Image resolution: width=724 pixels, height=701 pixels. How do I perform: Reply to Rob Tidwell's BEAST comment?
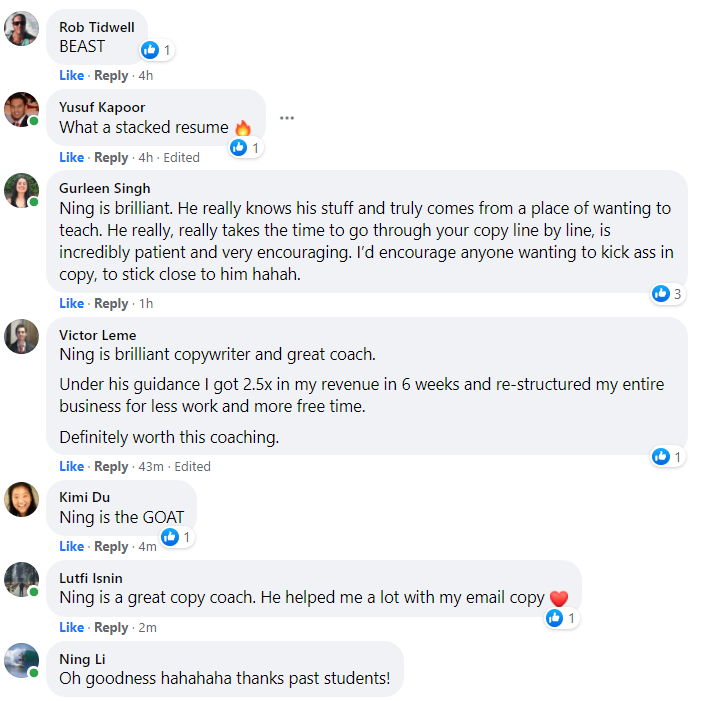coord(111,76)
